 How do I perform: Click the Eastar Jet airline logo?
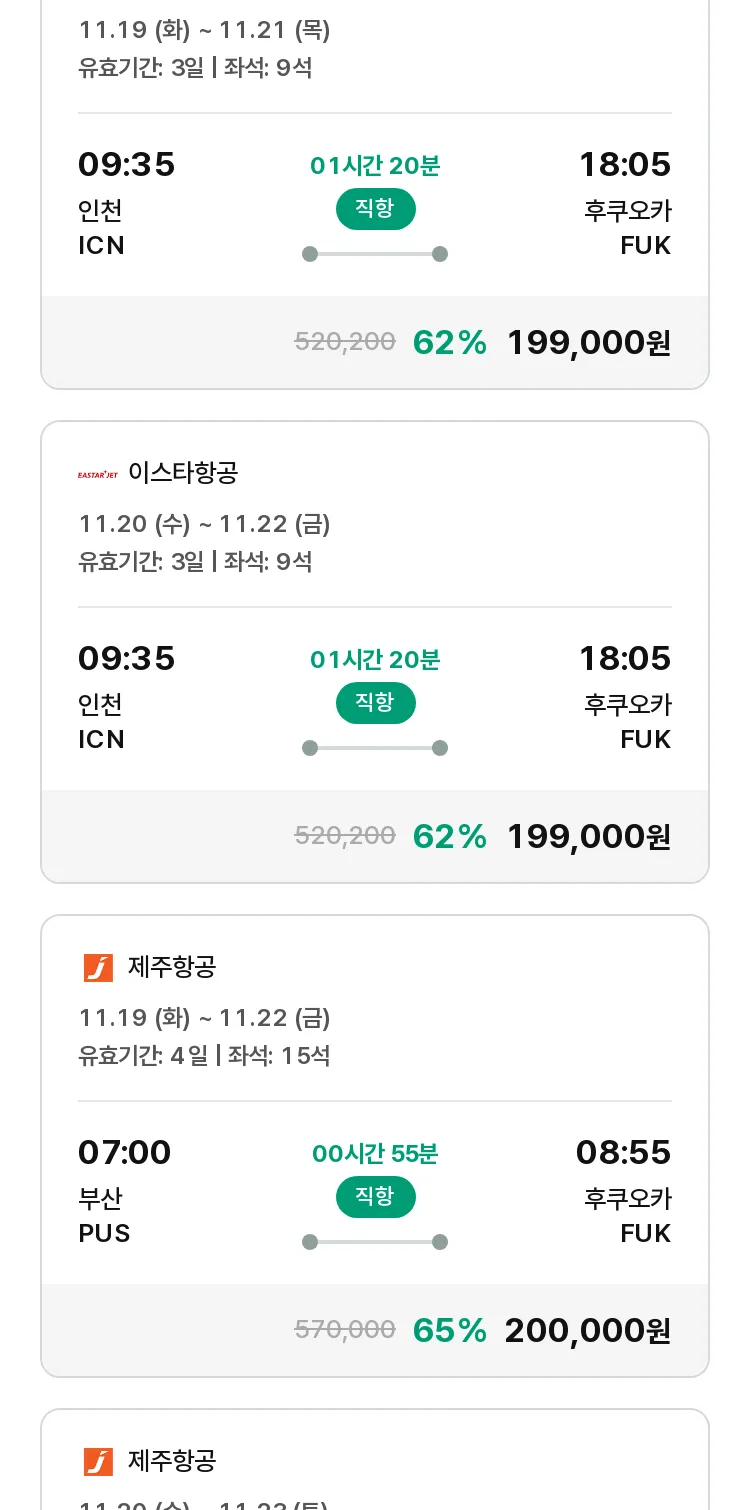pos(98,473)
